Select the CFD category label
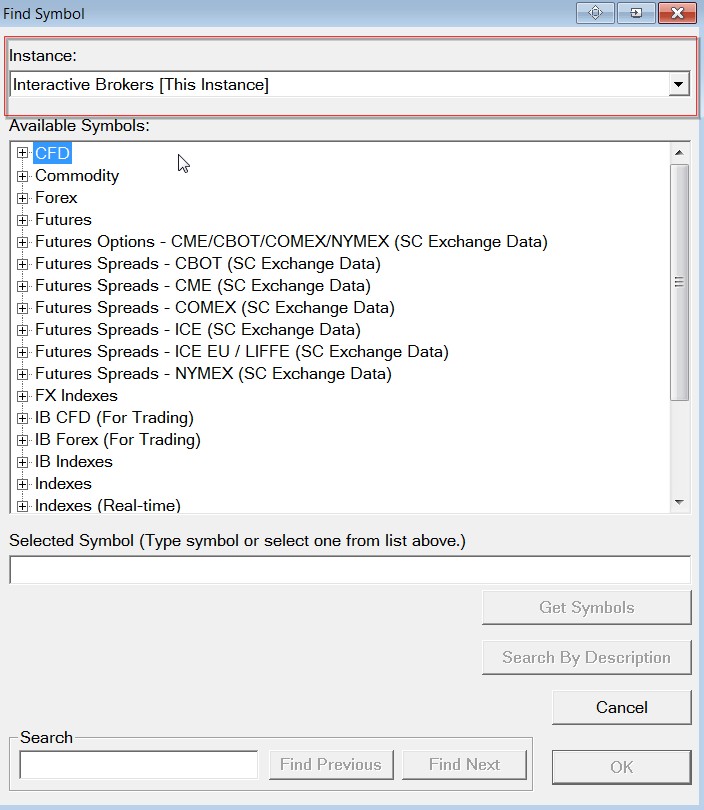This screenshot has height=810, width=704. (x=52, y=153)
